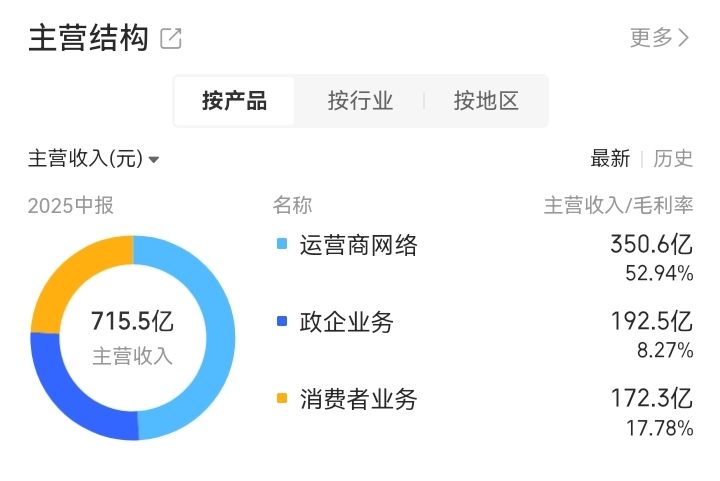Click the 715.5亿 donut chart center

[132, 336]
